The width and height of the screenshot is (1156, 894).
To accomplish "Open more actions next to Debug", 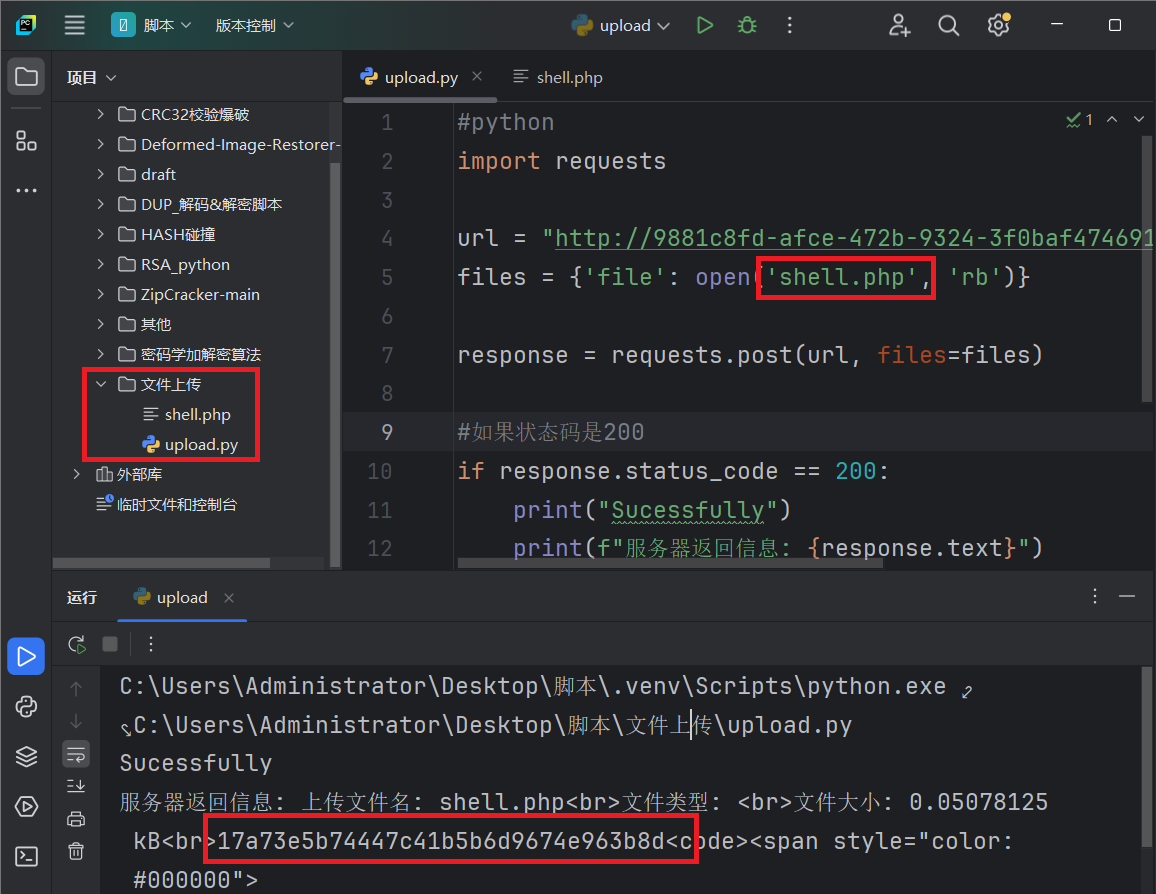I will [x=790, y=25].
